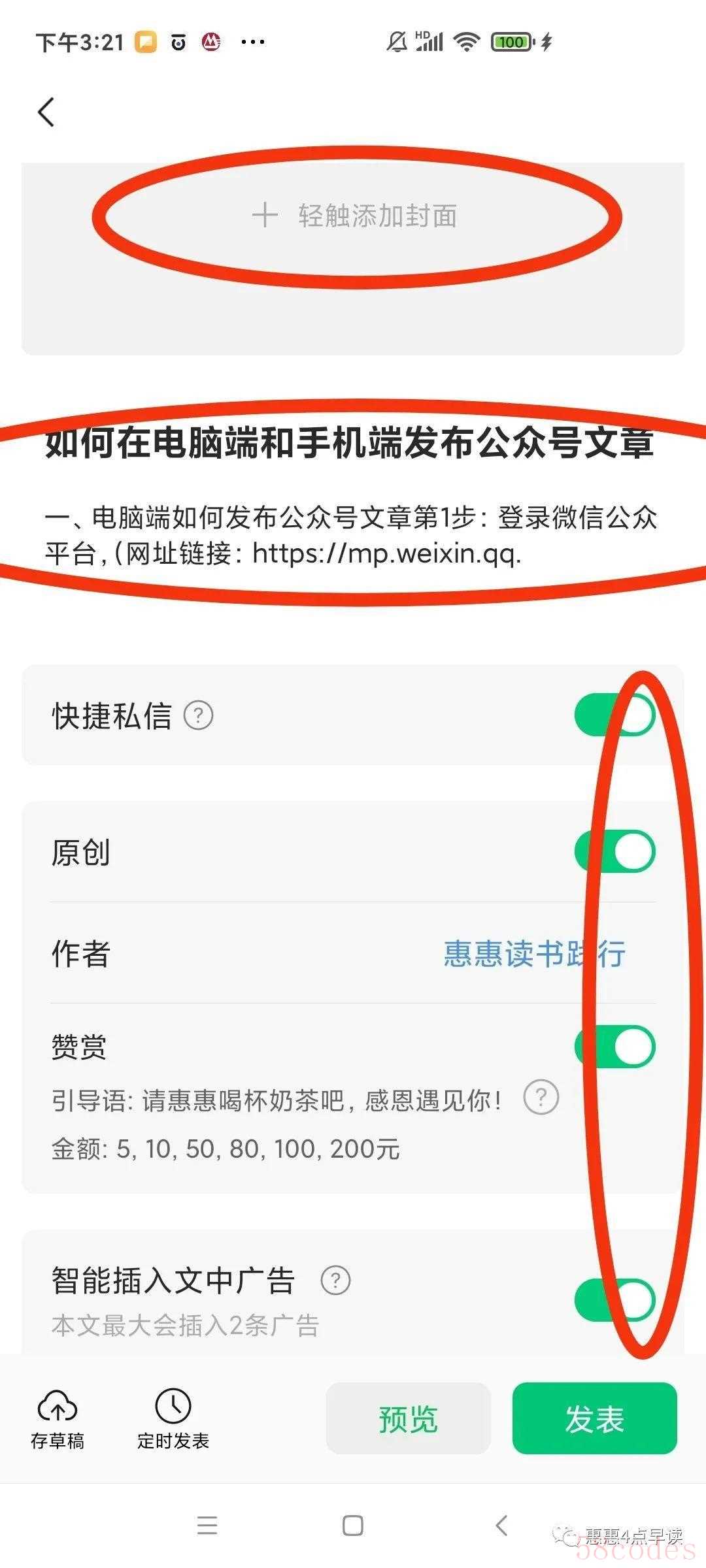Click the green 发表 button

click(x=594, y=1419)
